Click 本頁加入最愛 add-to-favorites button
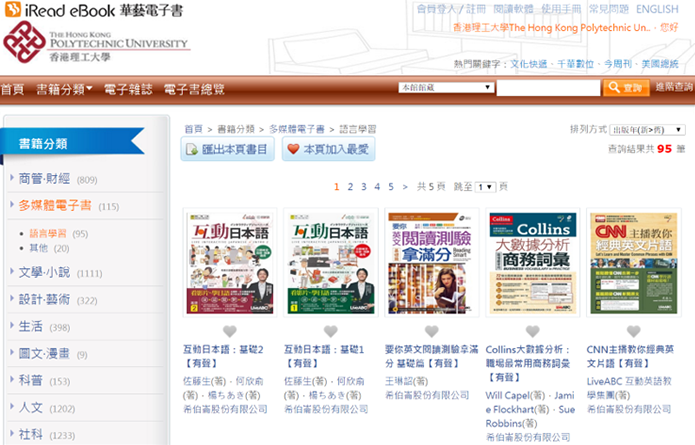 (x=328, y=149)
